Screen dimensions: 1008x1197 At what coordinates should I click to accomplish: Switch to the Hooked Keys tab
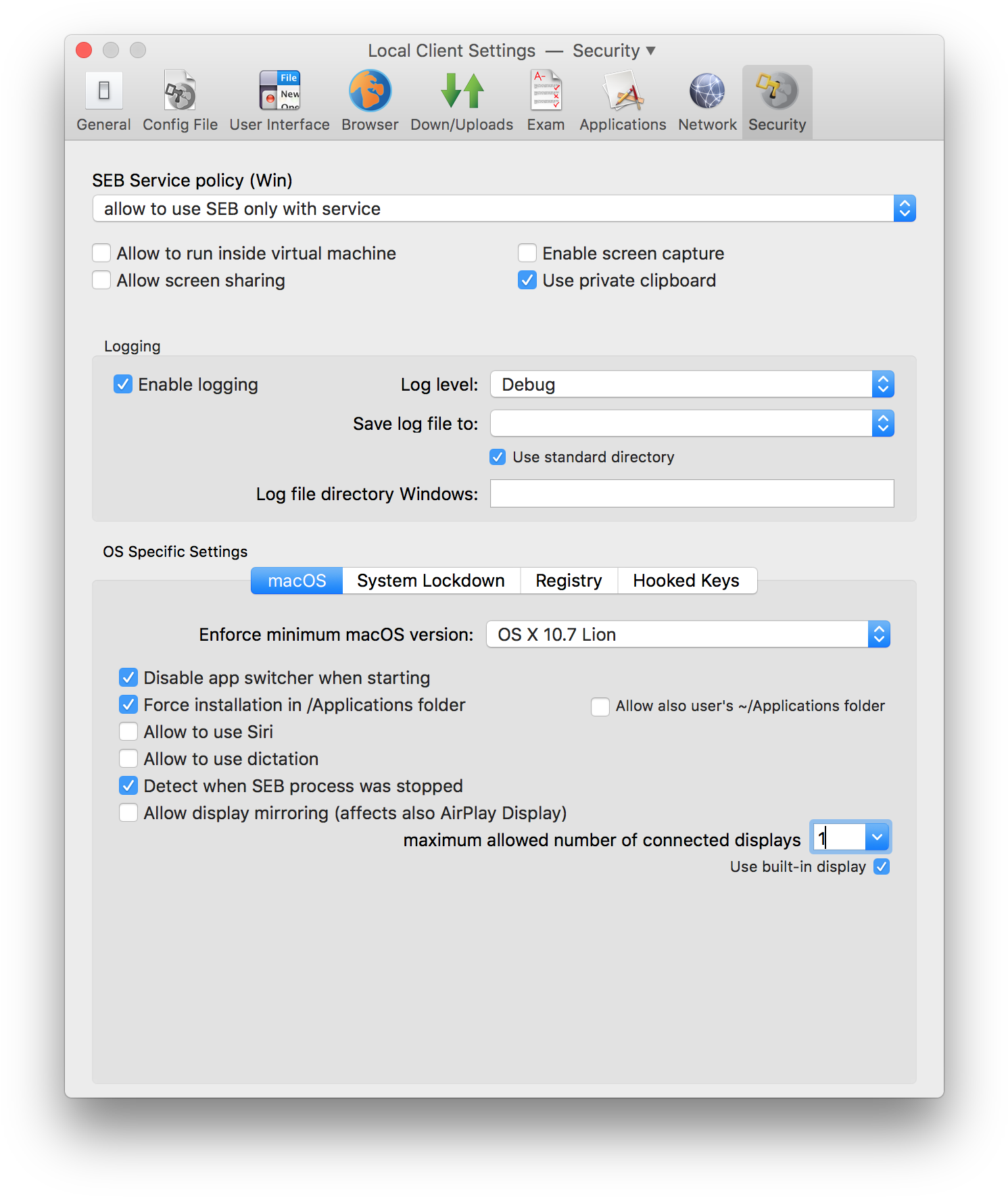[x=687, y=581]
